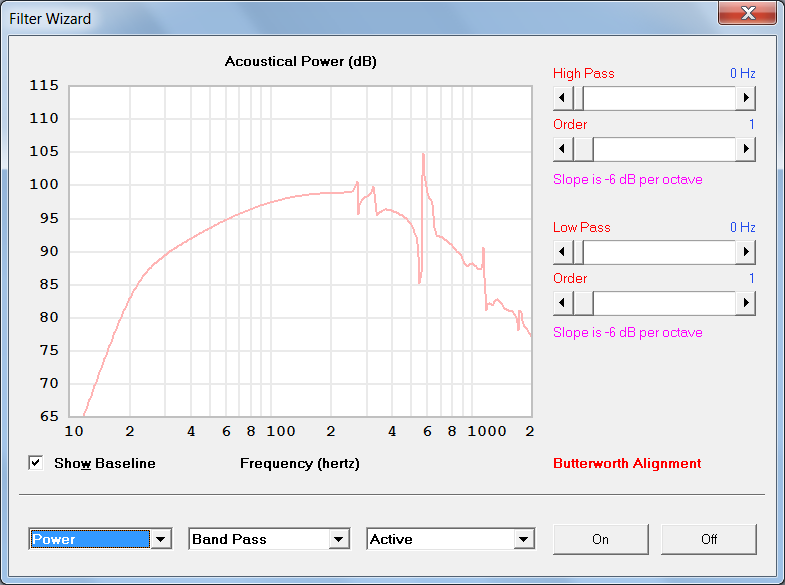Click Low Pass Order left arrow

(x=563, y=303)
